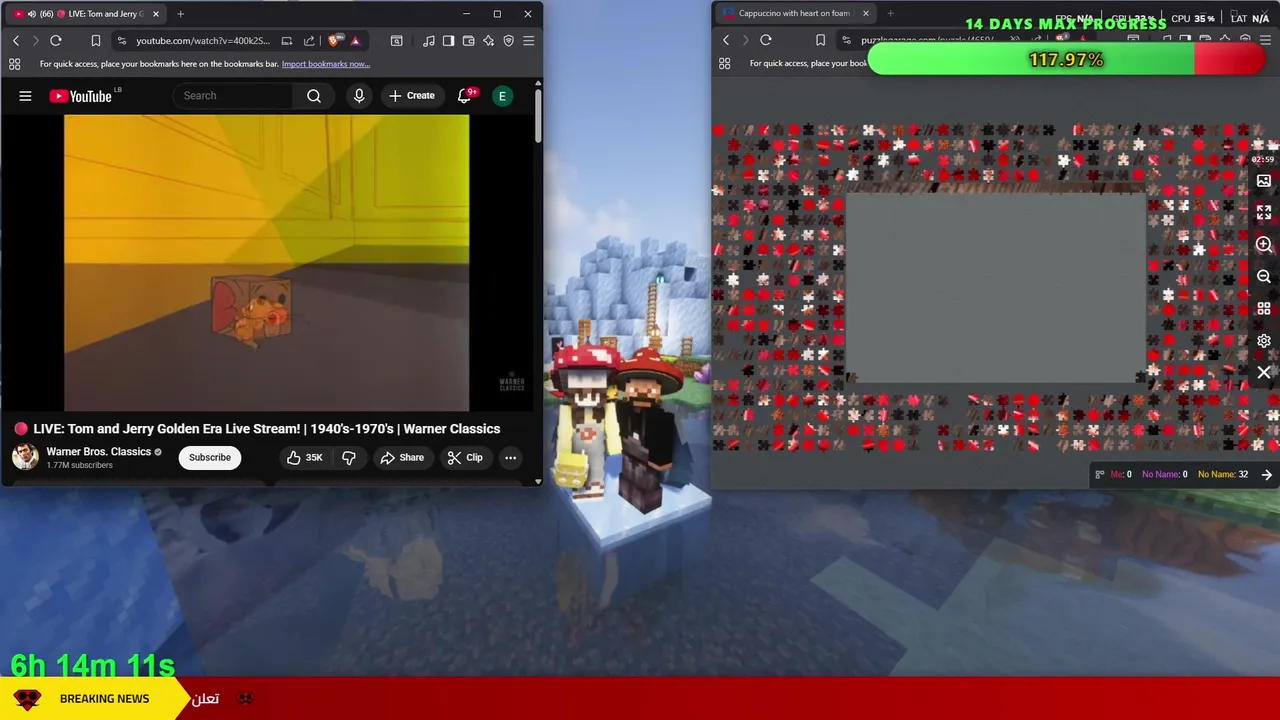1280x720 pixels.
Task: Click the No Name: 32 score
Action: click(1223, 475)
